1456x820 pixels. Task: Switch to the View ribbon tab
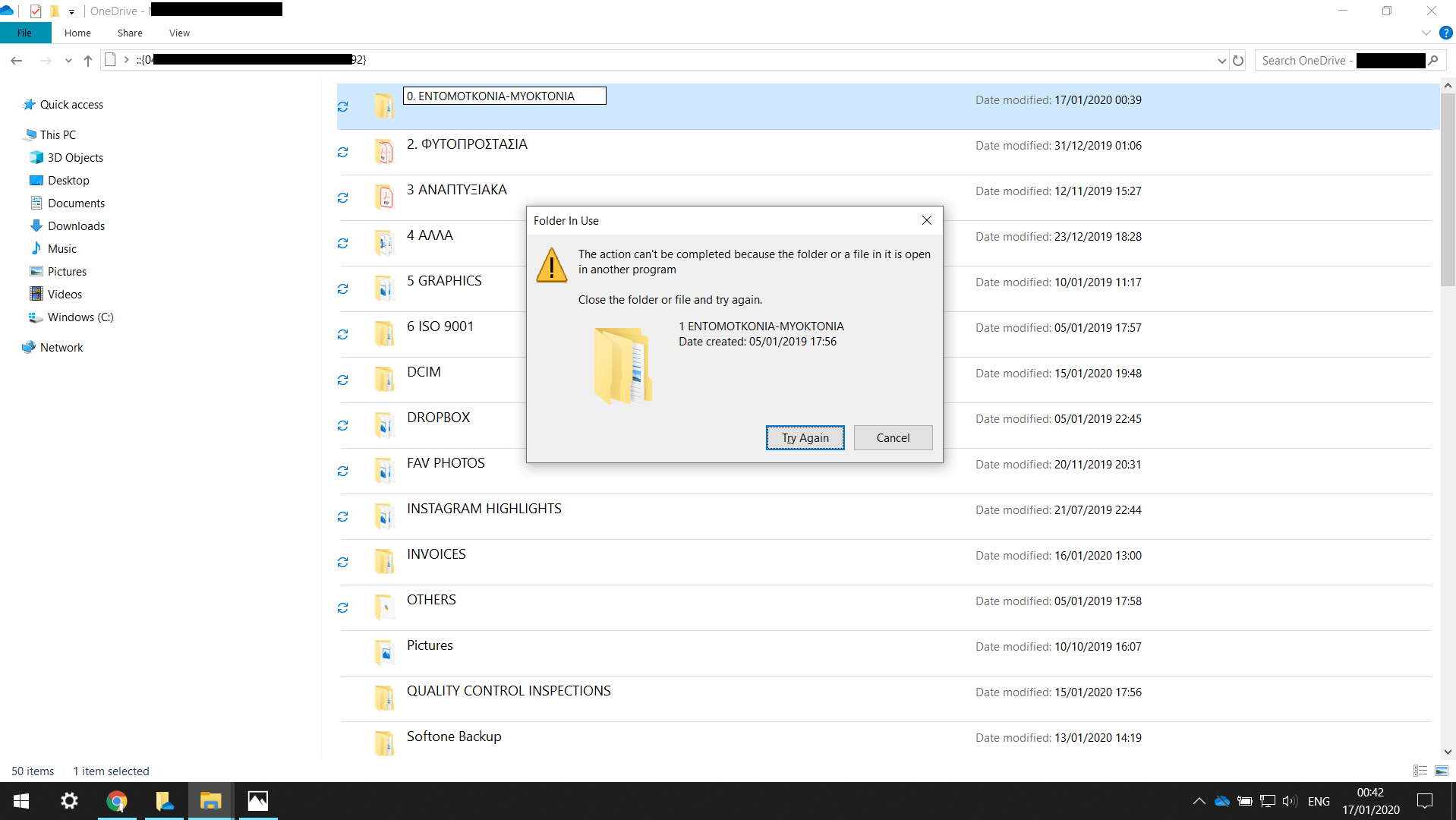click(179, 33)
